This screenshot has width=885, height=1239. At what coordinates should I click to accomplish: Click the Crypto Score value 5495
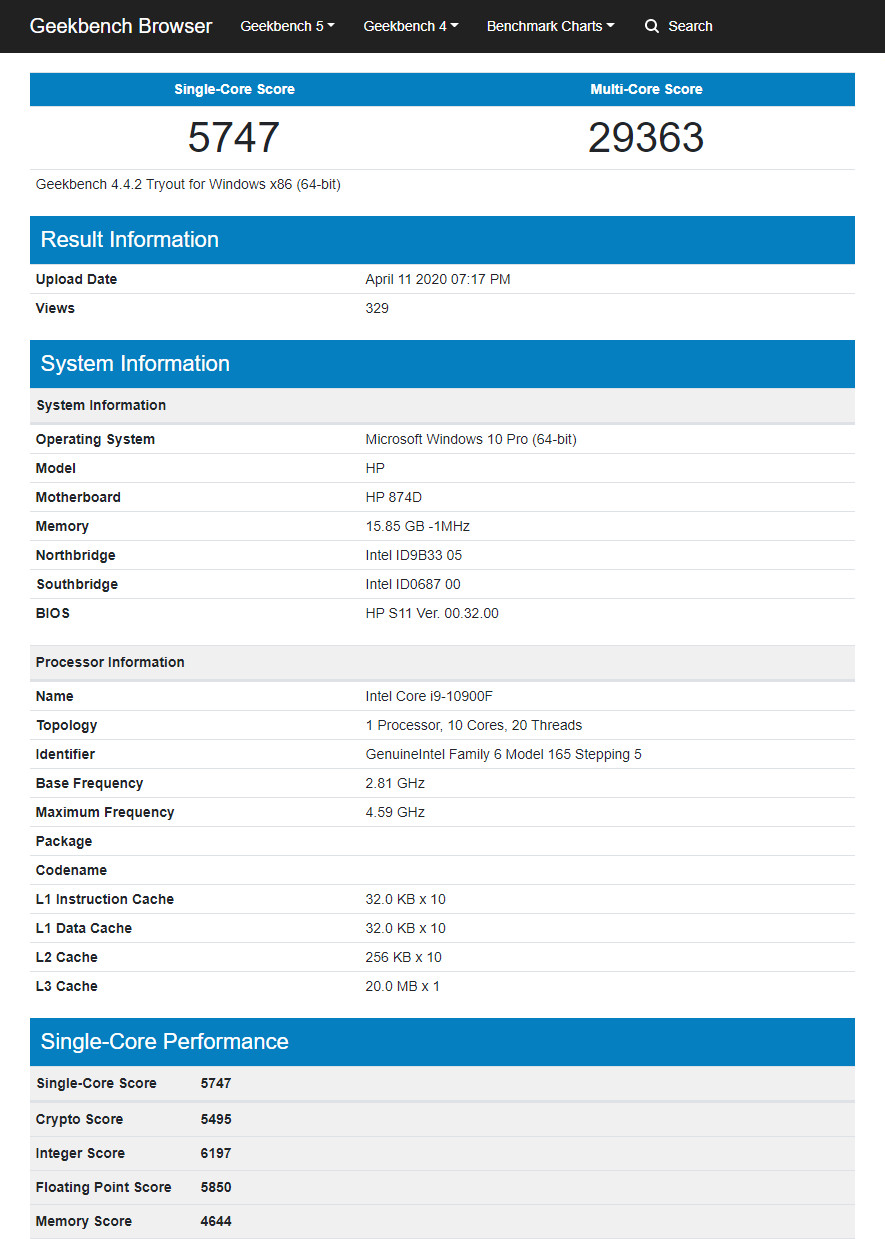click(216, 1119)
